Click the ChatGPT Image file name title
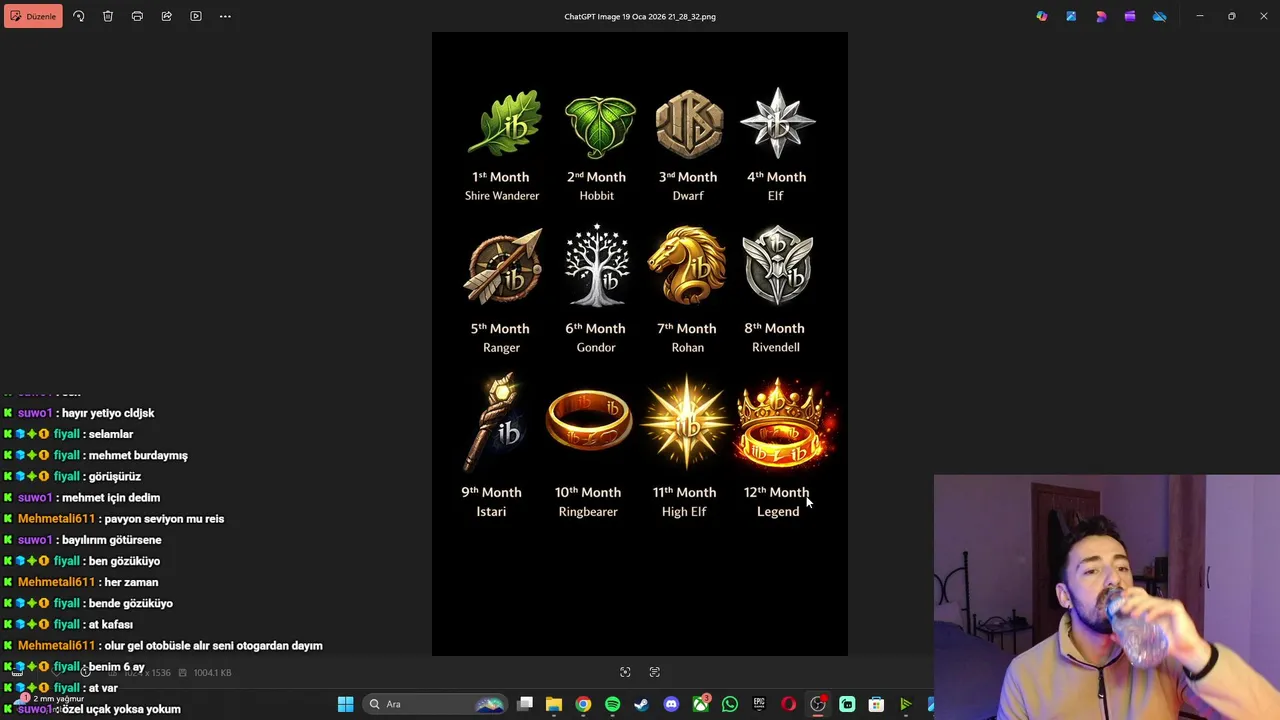The height and width of the screenshot is (720, 1280). pos(640,16)
